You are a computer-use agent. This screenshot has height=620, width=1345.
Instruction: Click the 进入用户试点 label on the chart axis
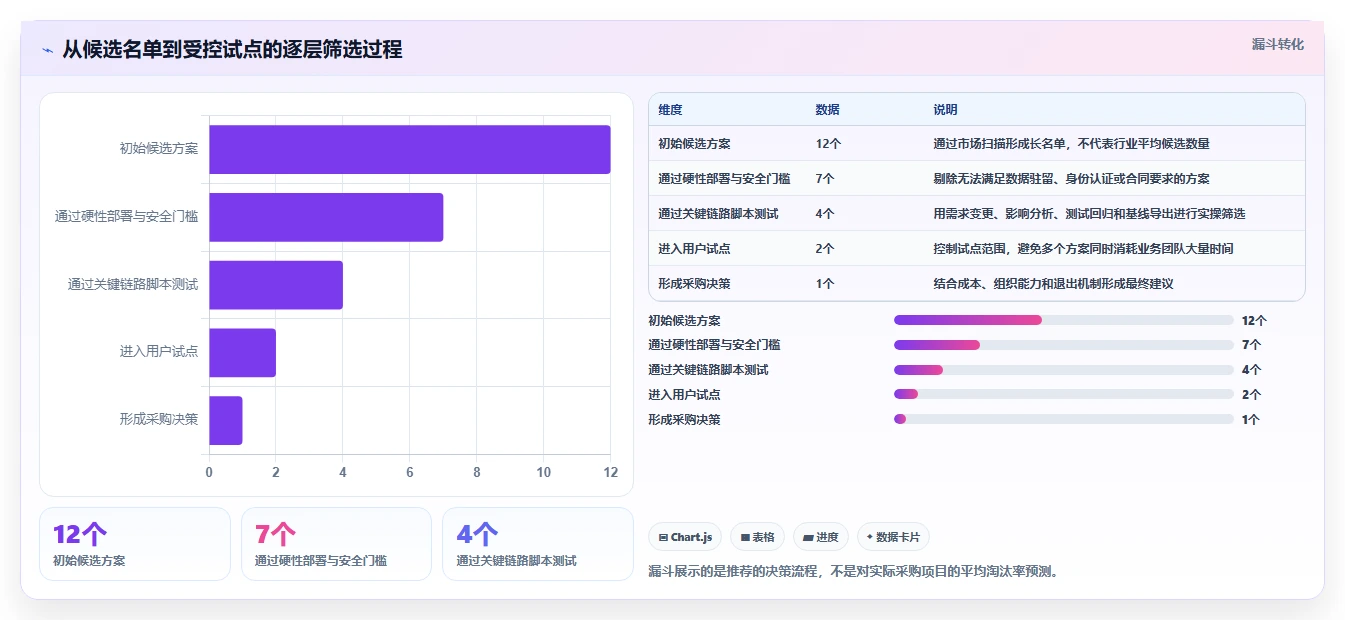[158, 352]
